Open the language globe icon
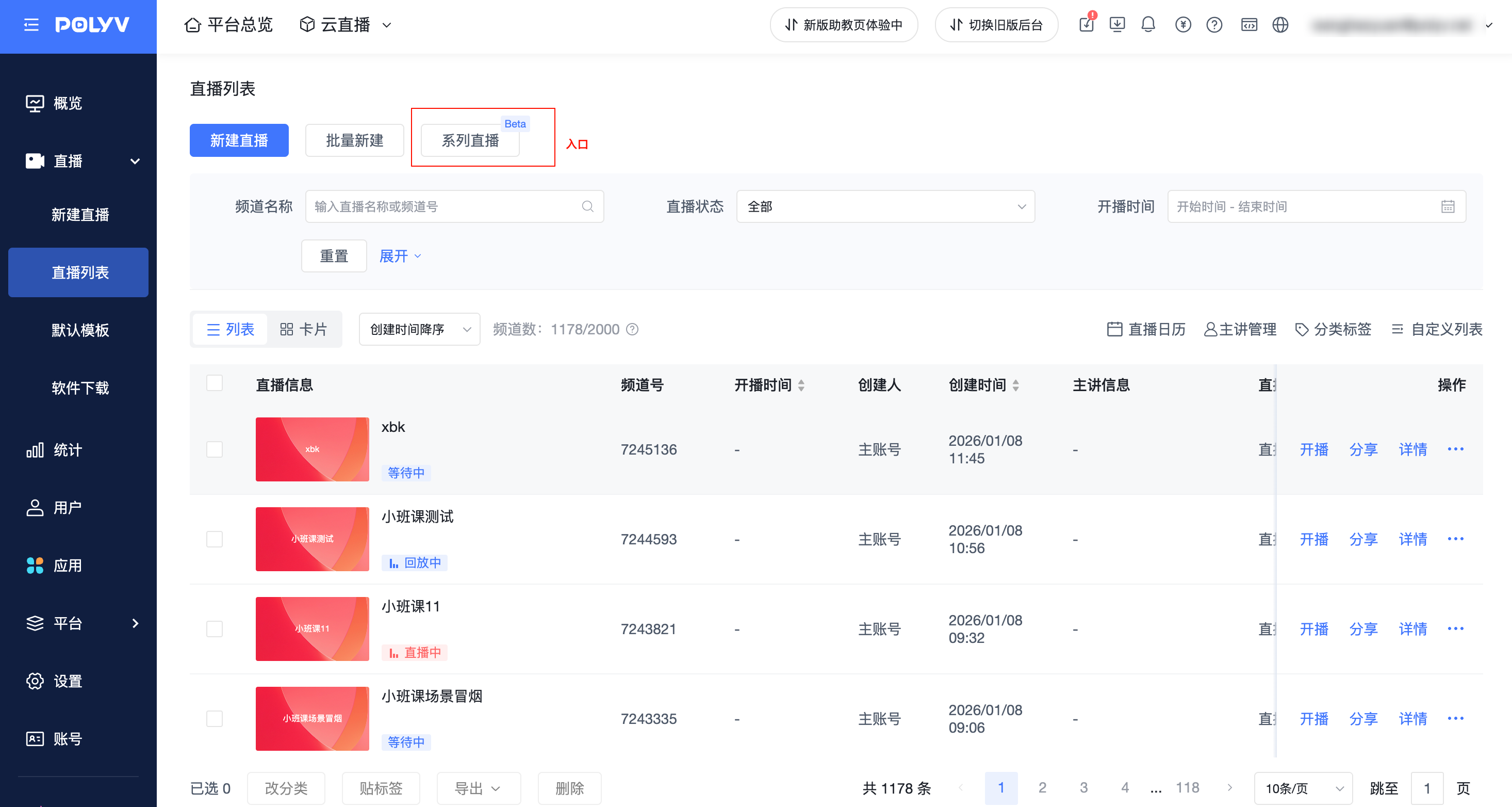The height and width of the screenshot is (807, 1512). [x=1280, y=25]
